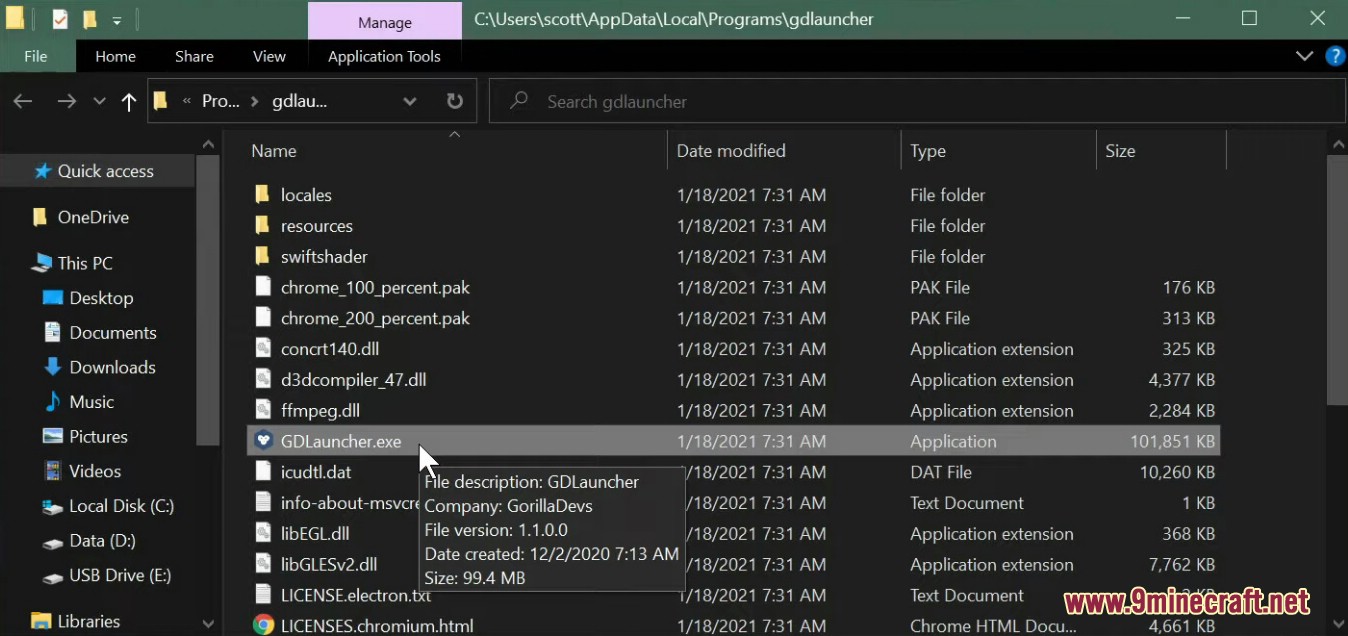Select the Manage contextual tab
This screenshot has height=636, width=1348.
(x=385, y=22)
